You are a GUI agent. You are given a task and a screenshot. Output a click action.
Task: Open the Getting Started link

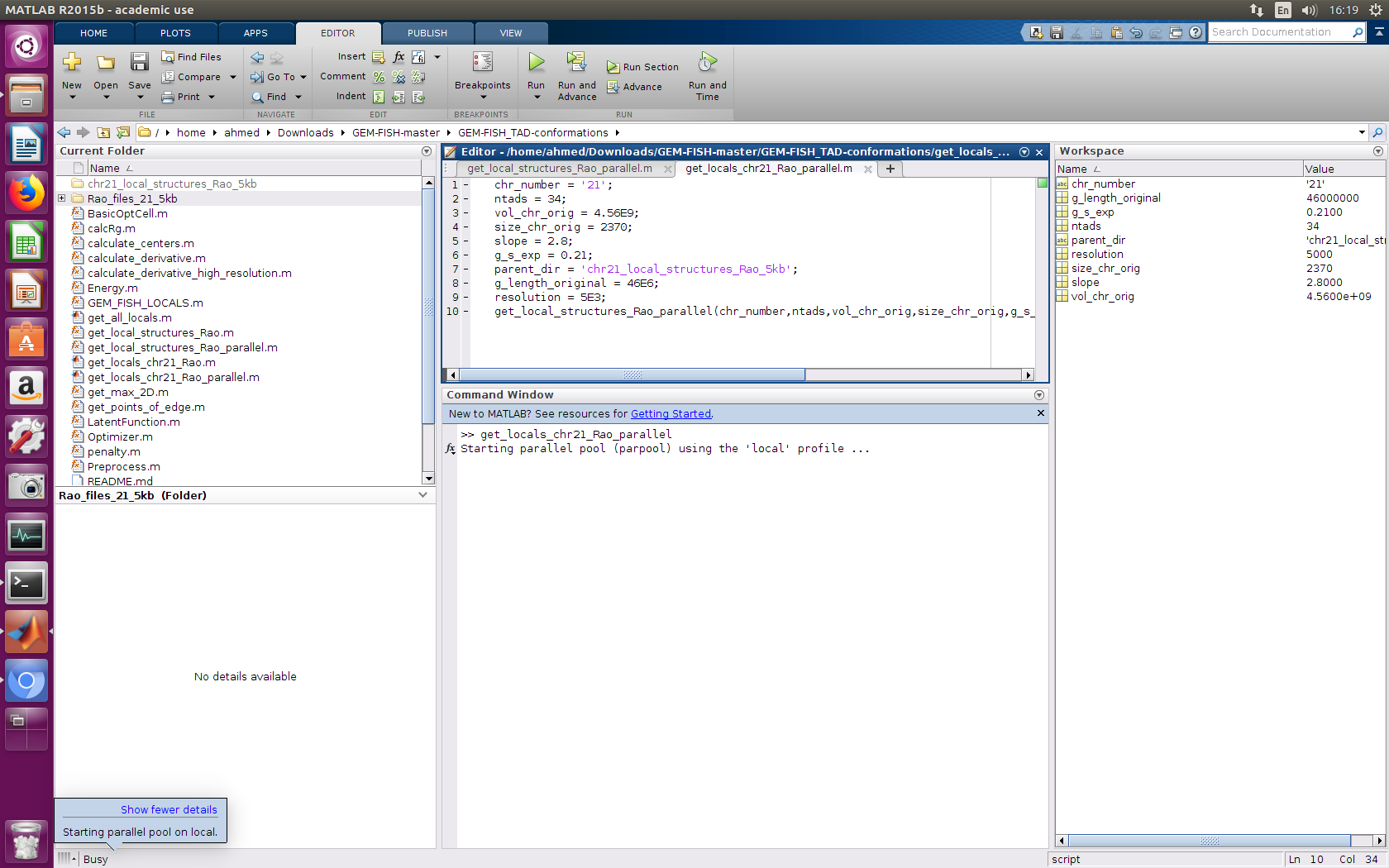(x=670, y=413)
